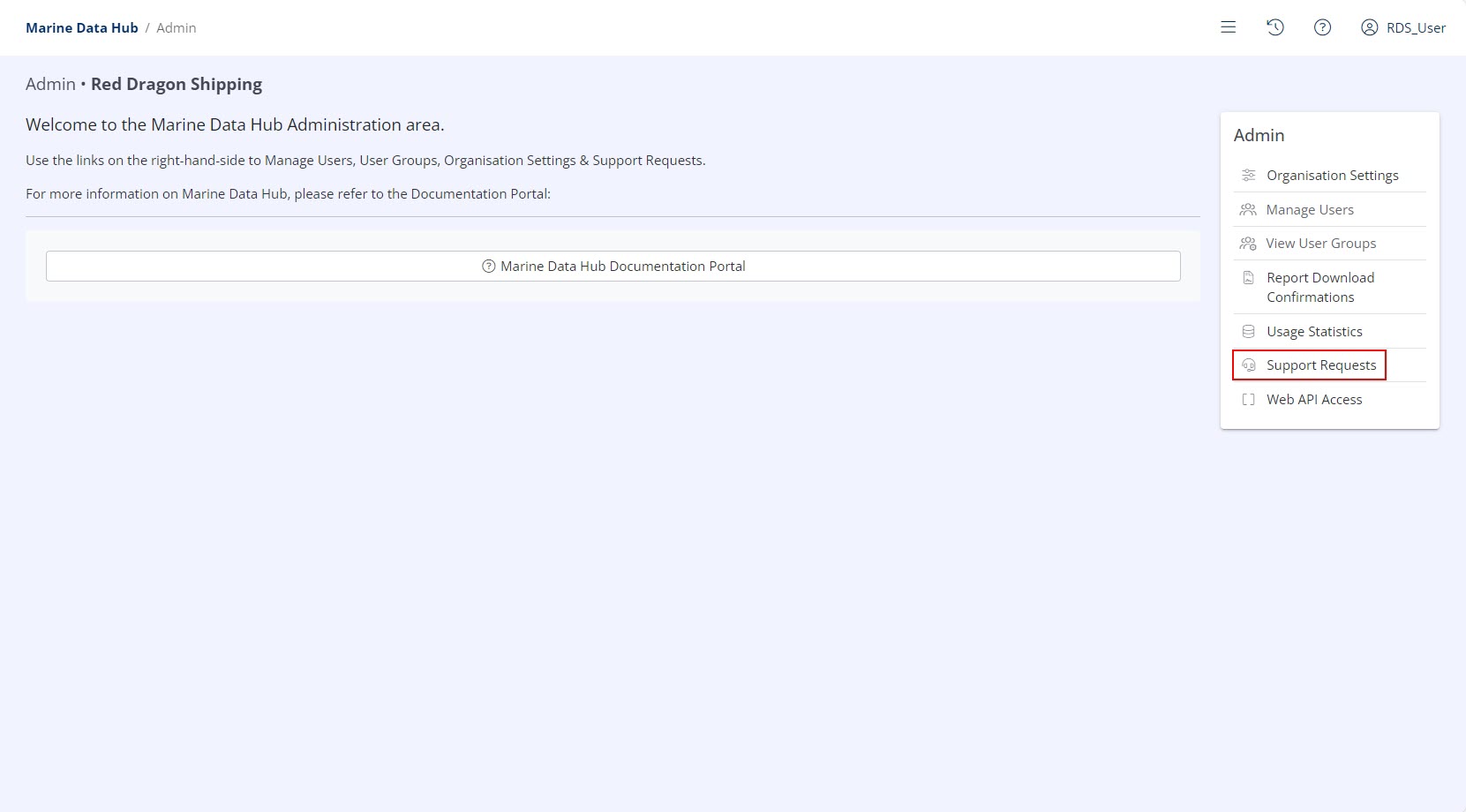The image size is (1466, 812).
Task: Open the help question mark icon in header
Action: [x=1322, y=27]
